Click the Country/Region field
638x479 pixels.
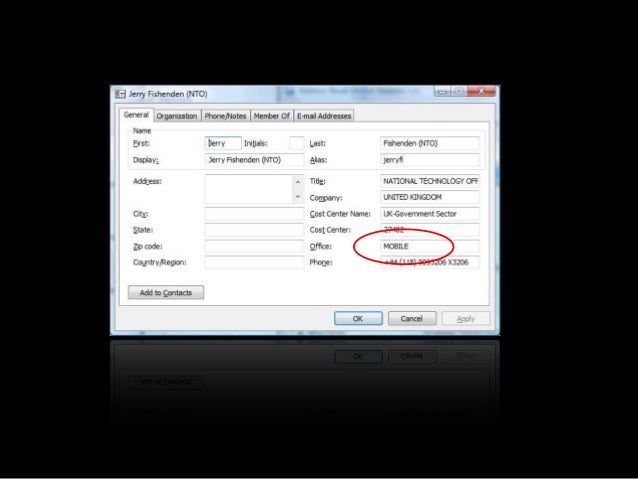254,262
